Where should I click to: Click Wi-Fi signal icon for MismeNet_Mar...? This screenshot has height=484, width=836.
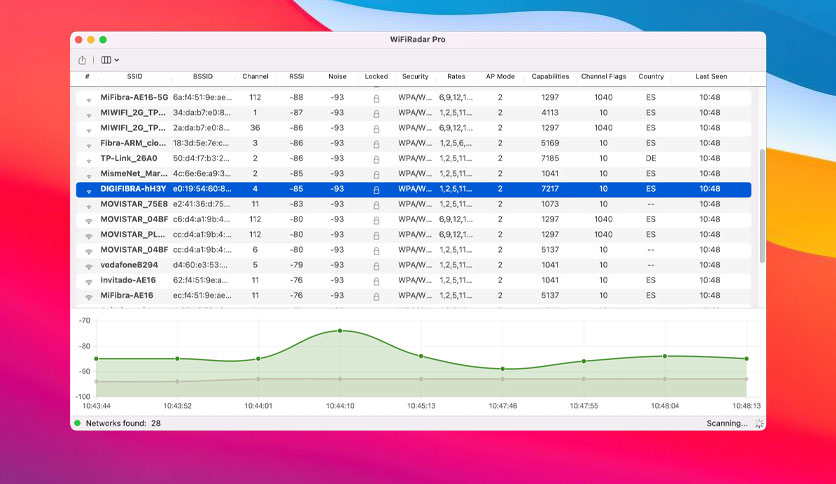click(x=89, y=175)
